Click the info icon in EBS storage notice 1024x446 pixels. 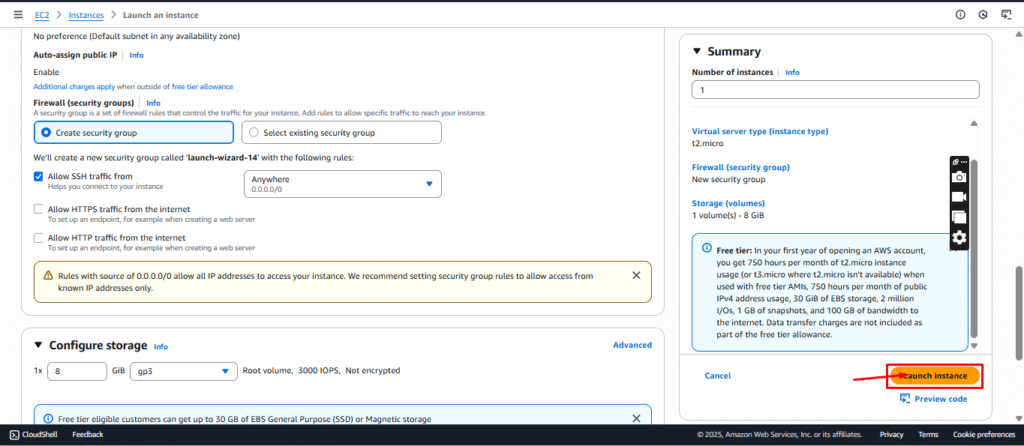click(x=48, y=418)
